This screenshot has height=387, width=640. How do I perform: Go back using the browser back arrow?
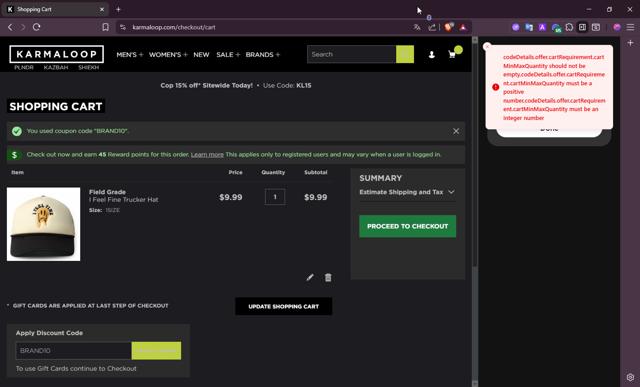tap(10, 27)
